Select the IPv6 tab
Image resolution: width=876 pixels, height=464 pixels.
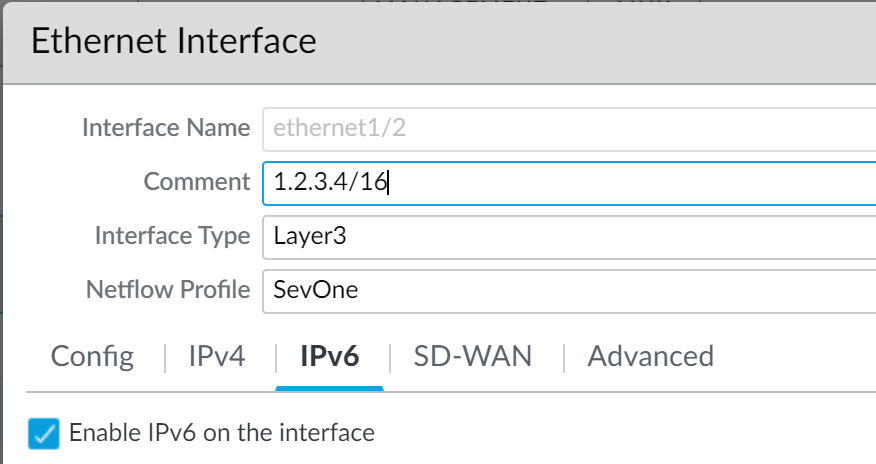[329, 356]
